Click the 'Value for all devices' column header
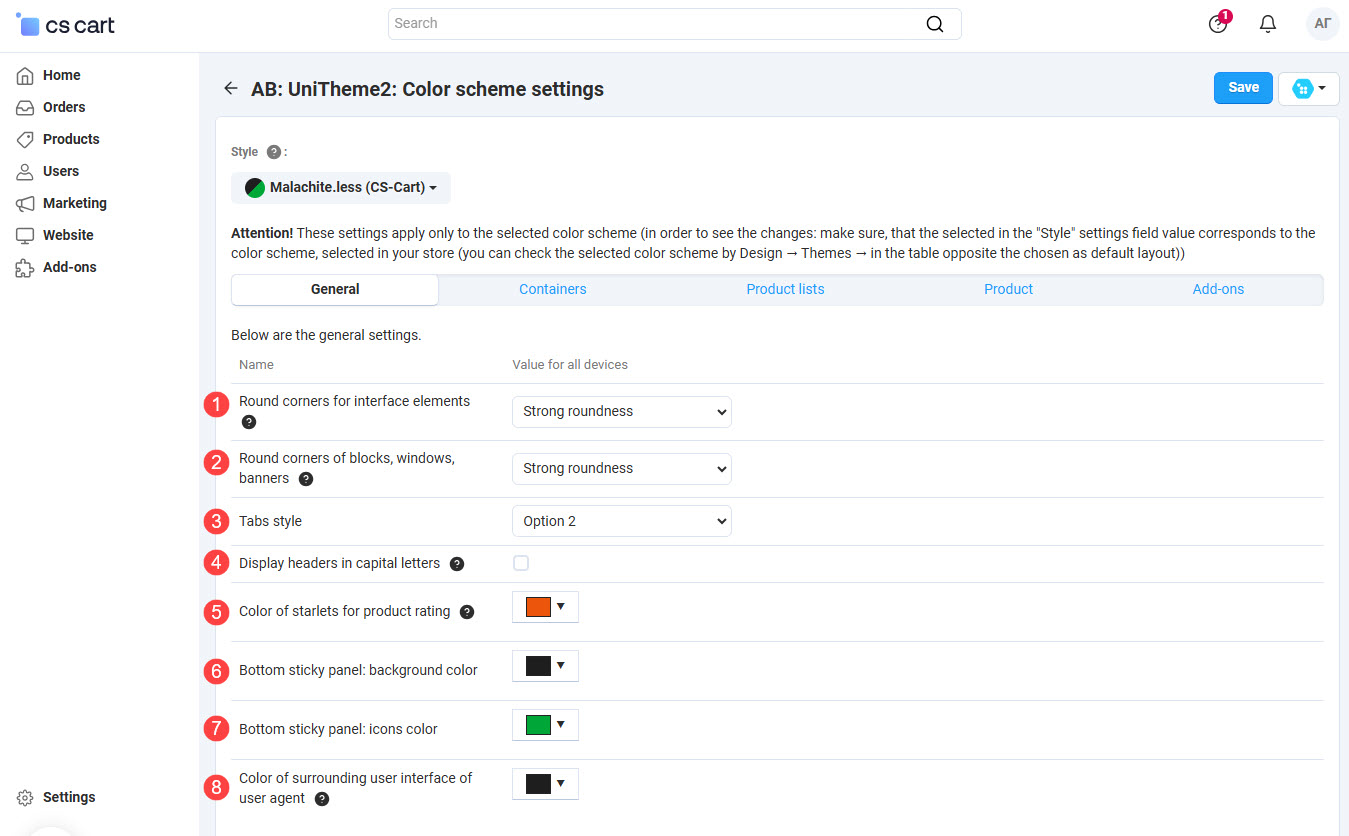The width and height of the screenshot is (1349, 836). (x=570, y=365)
